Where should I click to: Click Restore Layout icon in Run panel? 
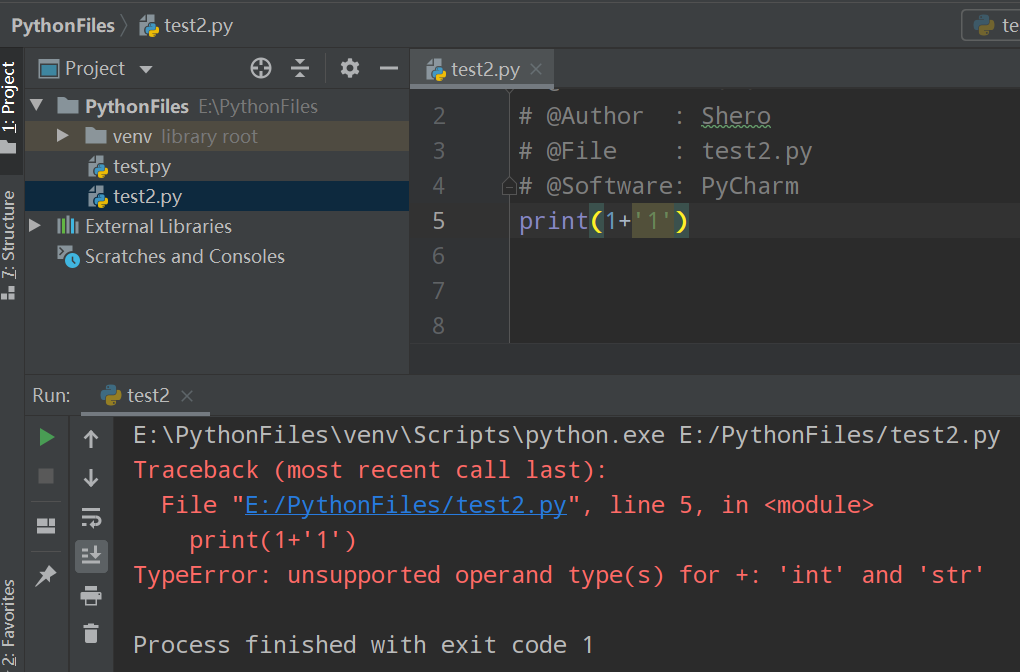click(46, 526)
